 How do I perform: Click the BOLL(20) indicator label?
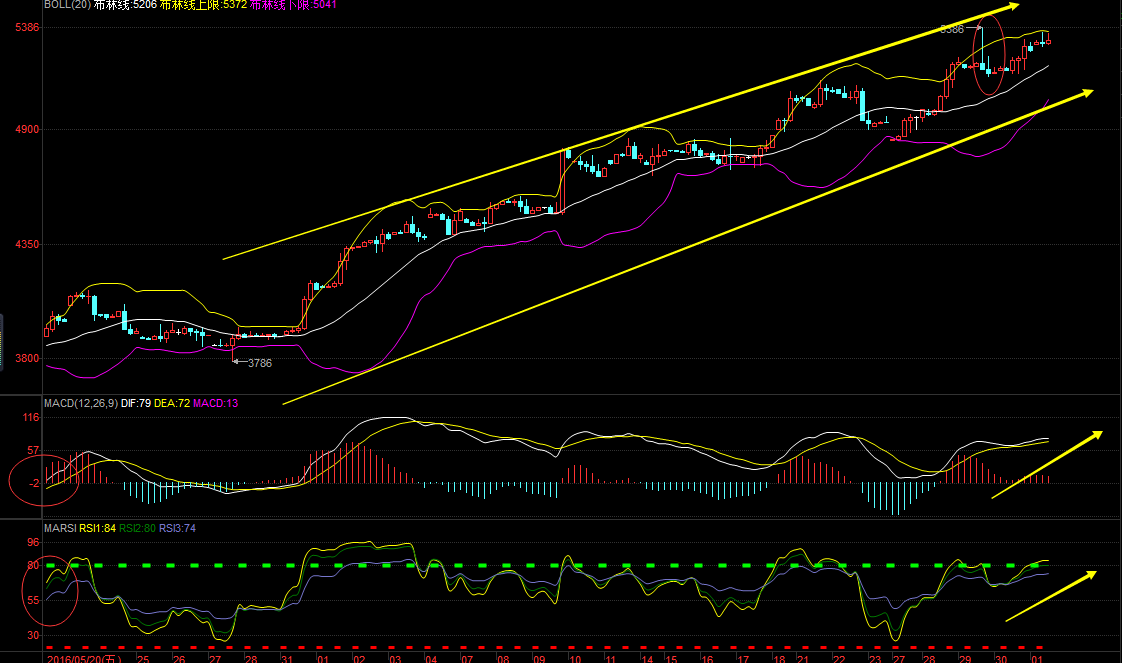66,5
